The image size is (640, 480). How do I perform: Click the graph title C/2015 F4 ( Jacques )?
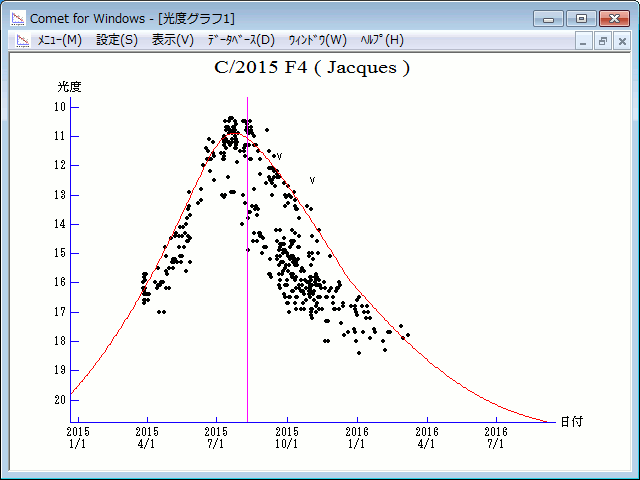[312, 67]
